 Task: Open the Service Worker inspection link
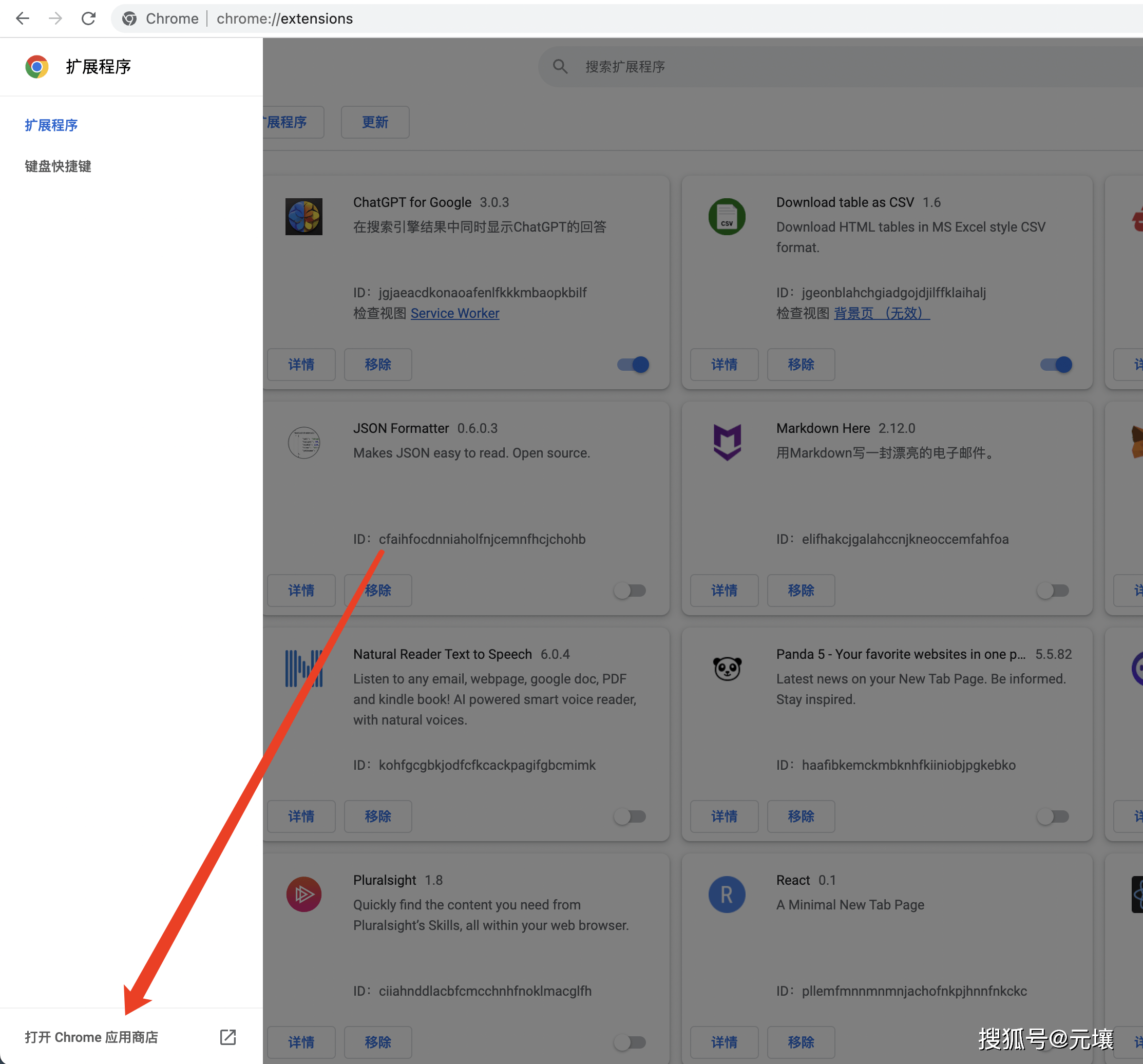tap(455, 313)
